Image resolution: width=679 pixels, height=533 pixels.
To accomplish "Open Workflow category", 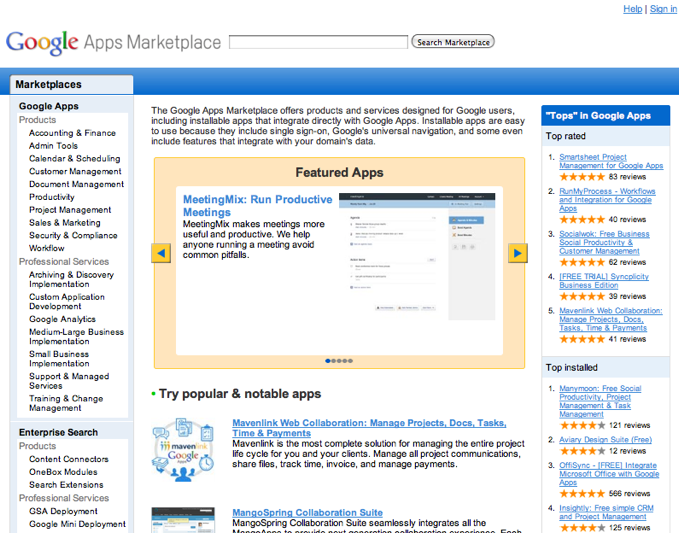I will tap(47, 248).
